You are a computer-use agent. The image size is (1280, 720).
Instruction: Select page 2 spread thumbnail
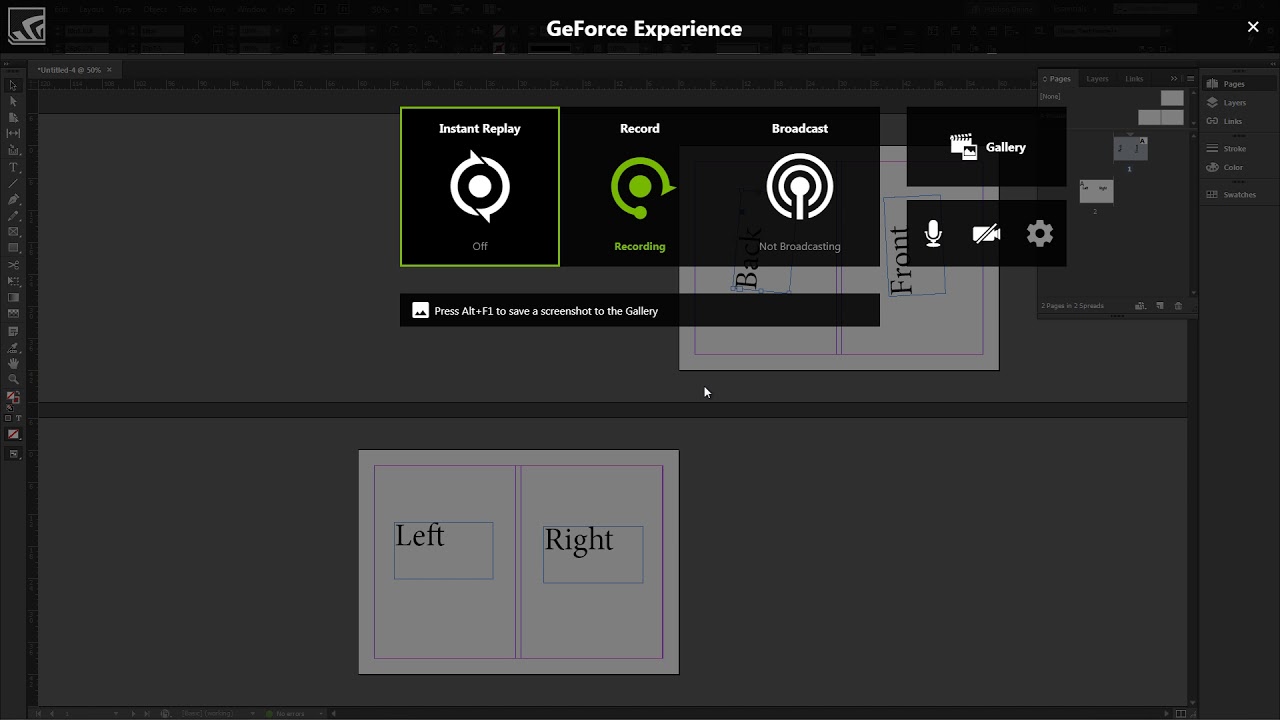[x=1096, y=191]
